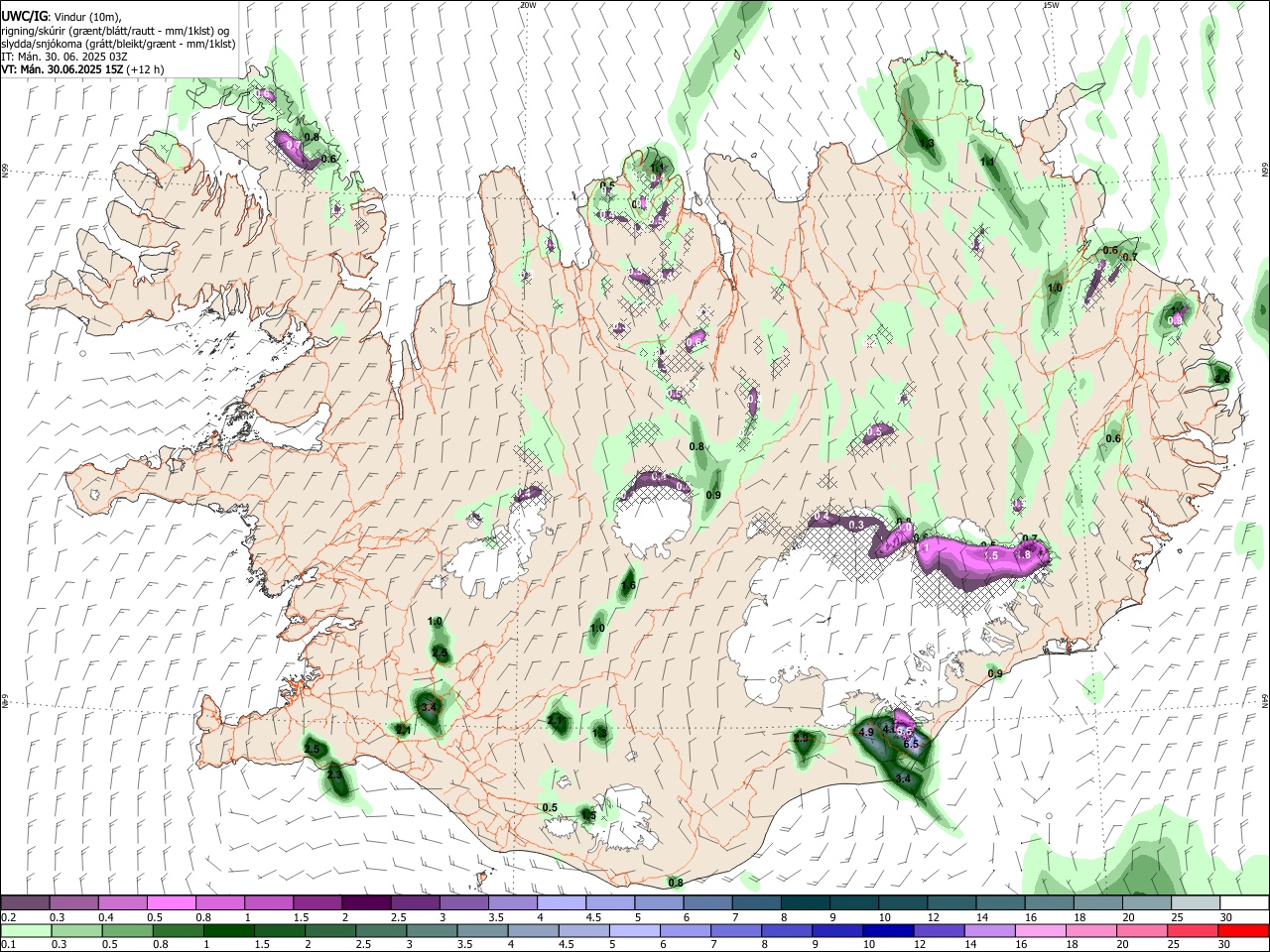Select the 1.1 value in the northeast

(987, 162)
